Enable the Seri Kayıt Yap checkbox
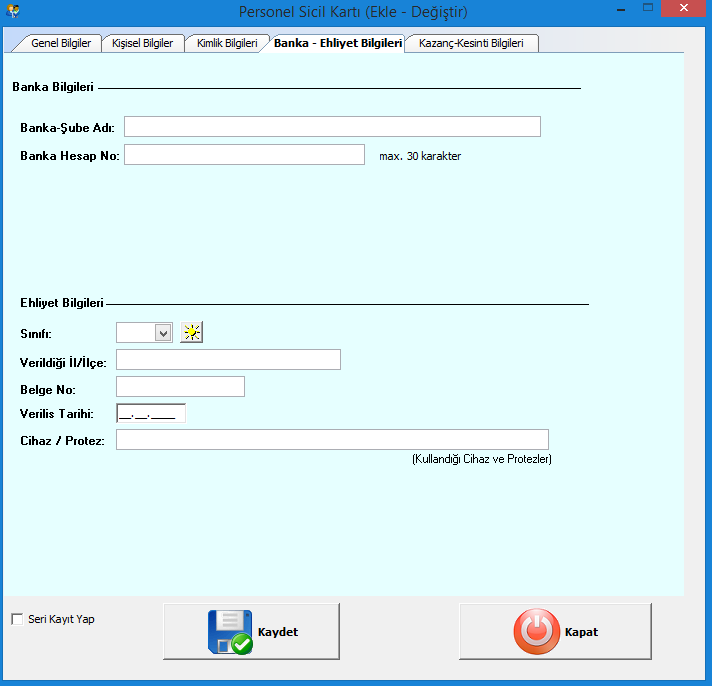 [17, 619]
